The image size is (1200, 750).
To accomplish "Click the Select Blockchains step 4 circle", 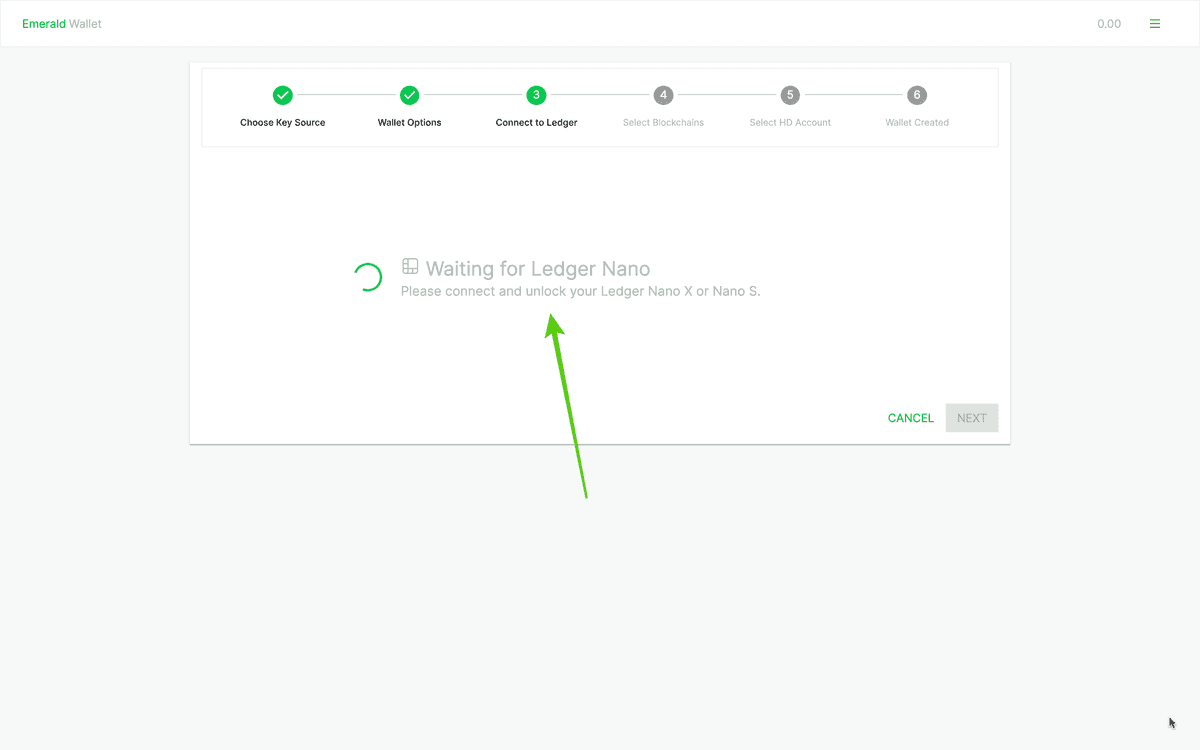I will [663, 95].
